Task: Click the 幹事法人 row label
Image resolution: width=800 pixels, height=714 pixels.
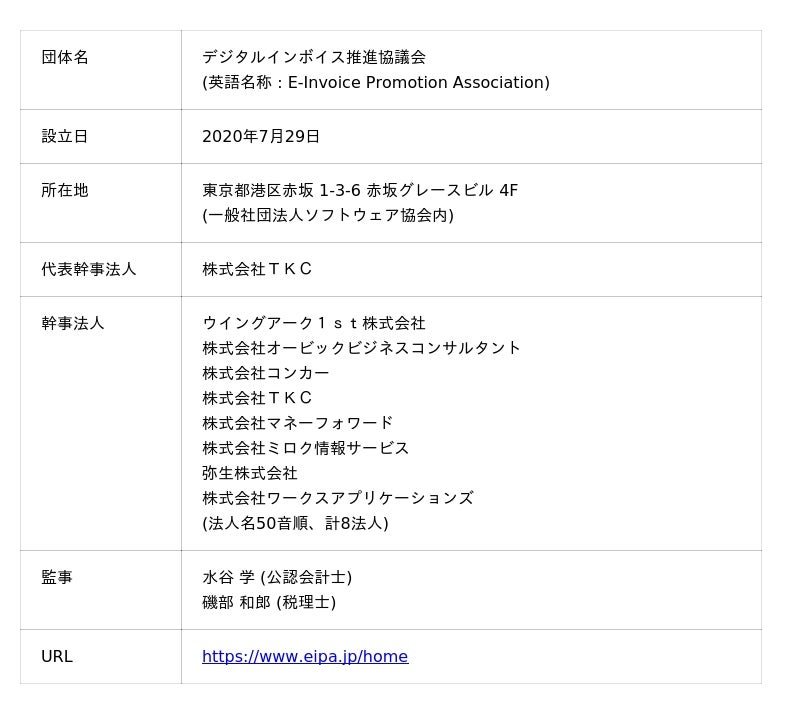Action: (73, 324)
